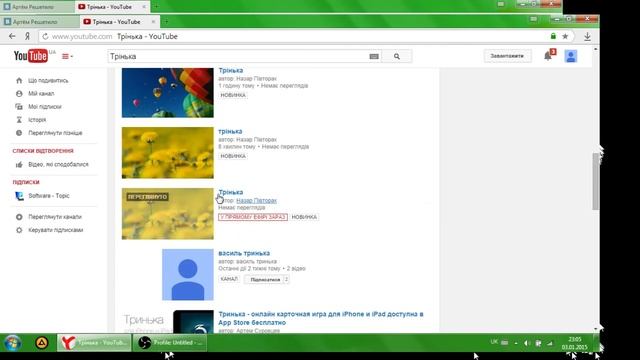
Task: Click underlined author link Назар Пяторак
Action: (256, 200)
